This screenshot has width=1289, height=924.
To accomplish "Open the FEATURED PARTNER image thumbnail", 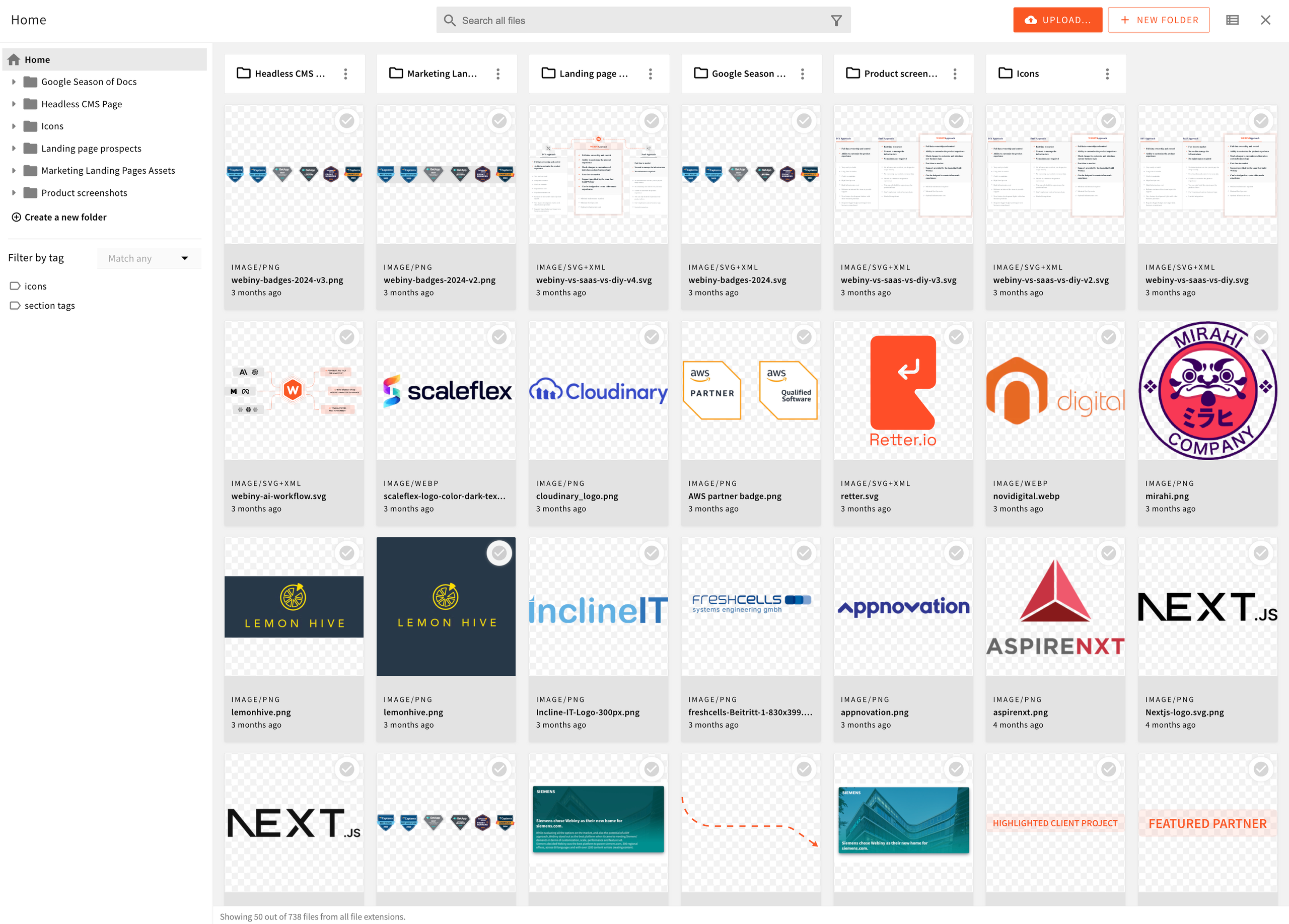I will click(x=1208, y=823).
